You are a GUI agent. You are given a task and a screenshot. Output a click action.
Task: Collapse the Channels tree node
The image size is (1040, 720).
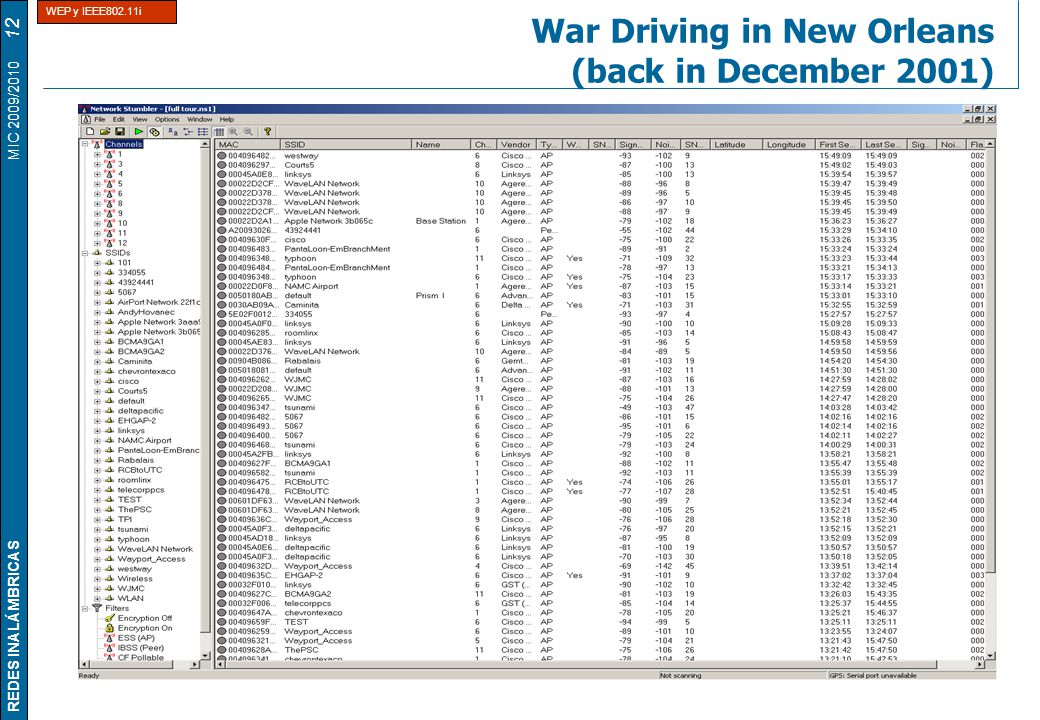tap(85, 144)
